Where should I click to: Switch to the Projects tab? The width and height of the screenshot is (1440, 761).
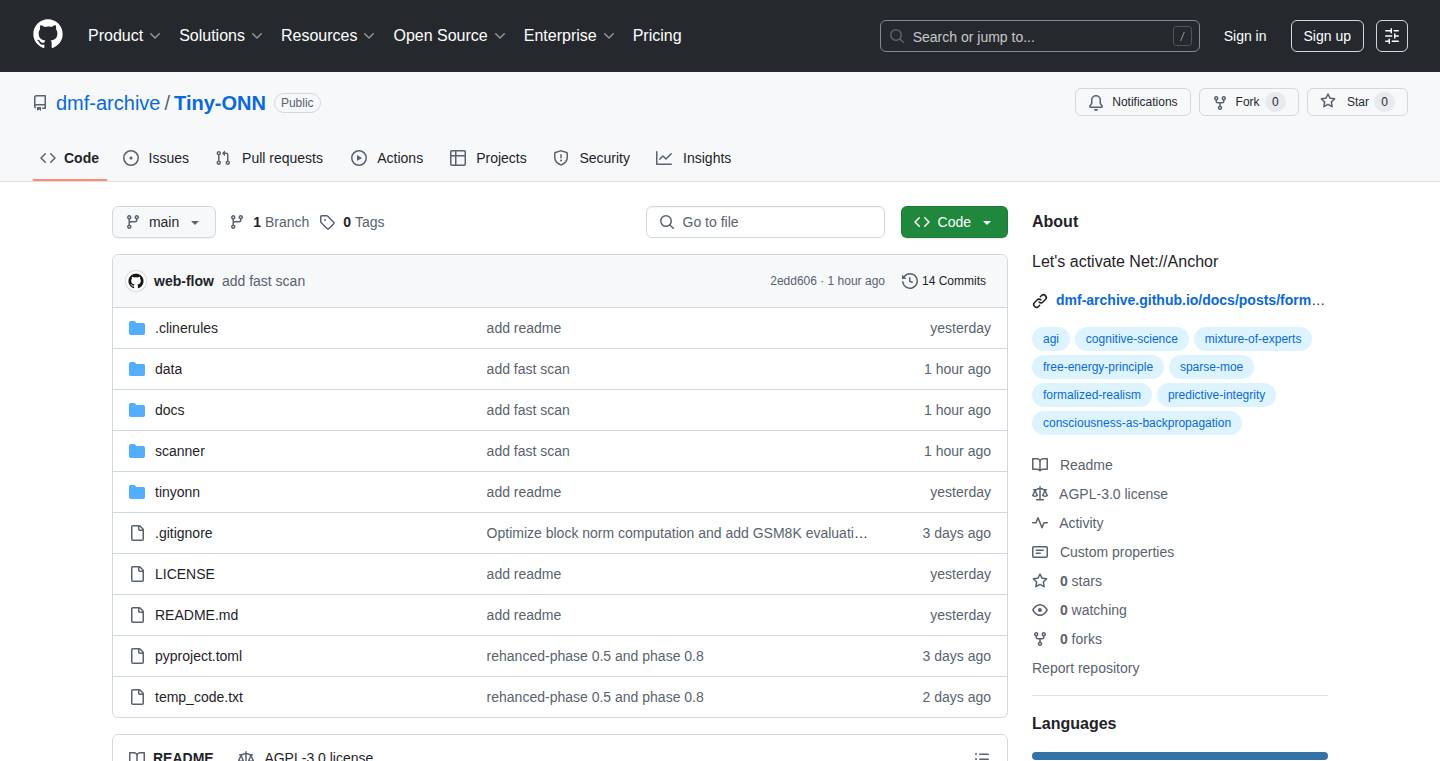click(488, 158)
